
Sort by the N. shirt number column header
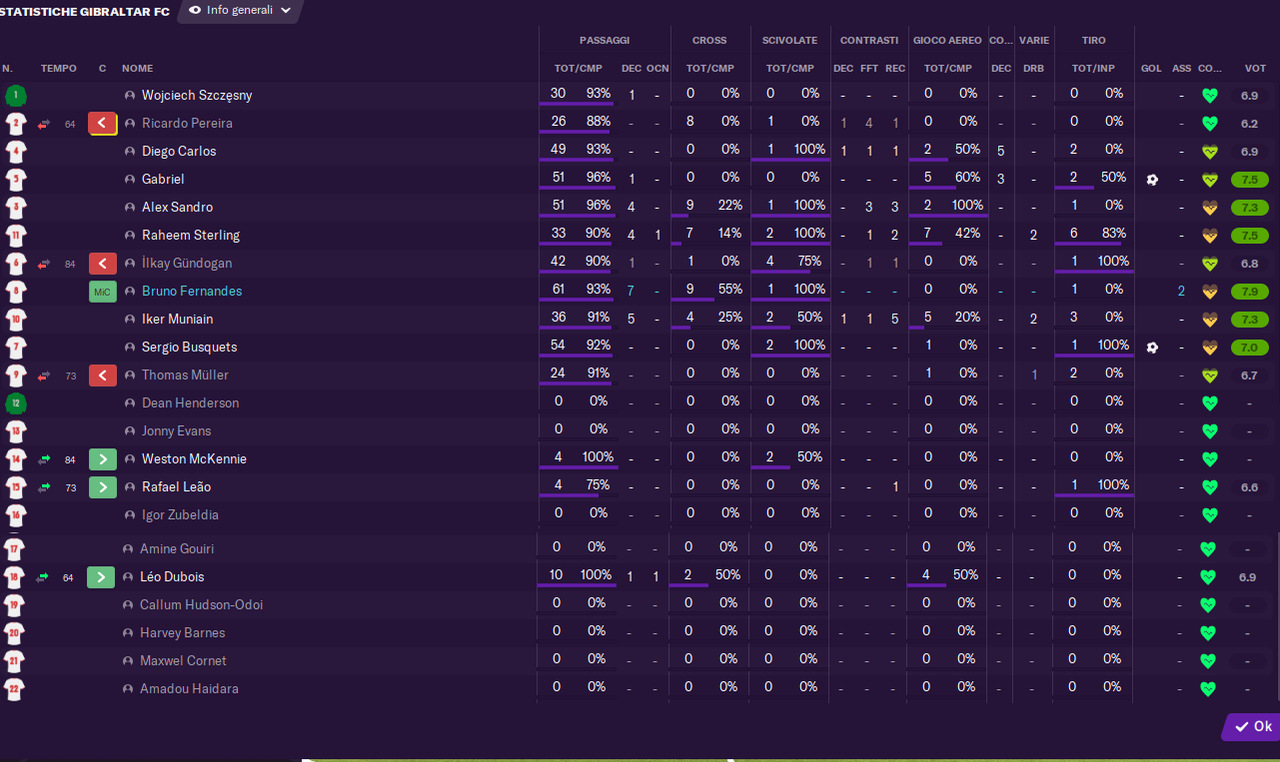click(x=7, y=69)
